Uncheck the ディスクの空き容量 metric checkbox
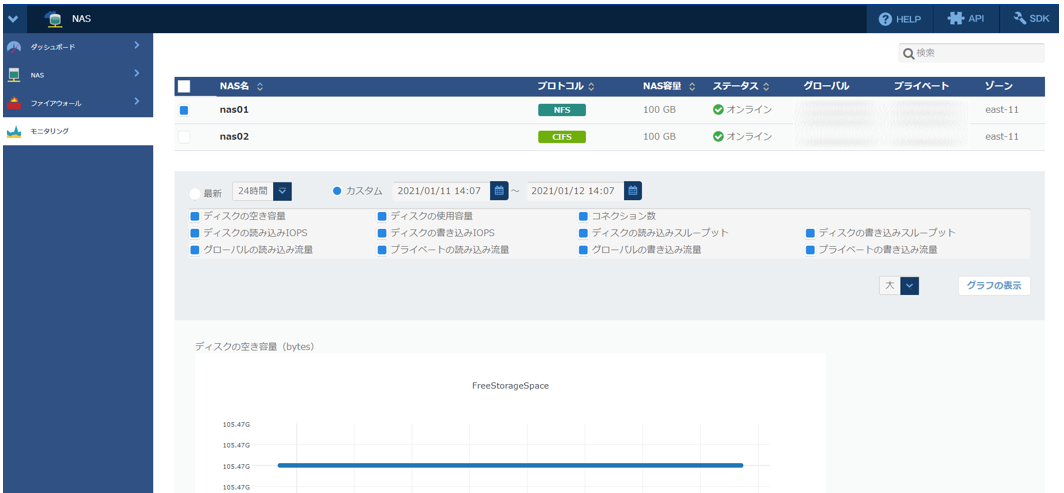The image size is (1064, 493). tap(195, 216)
